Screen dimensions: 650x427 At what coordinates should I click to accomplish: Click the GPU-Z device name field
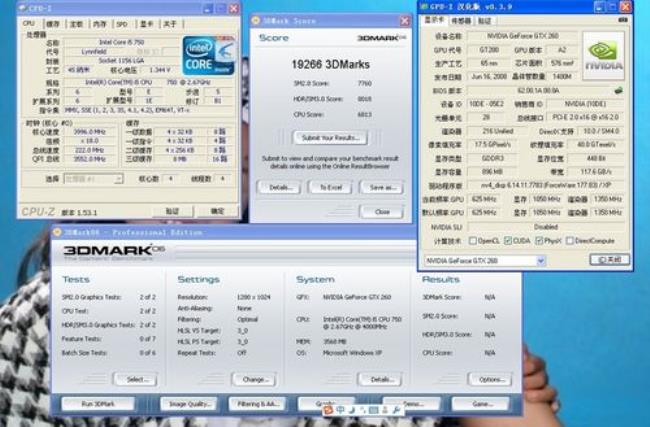pyautogui.click(x=522, y=36)
